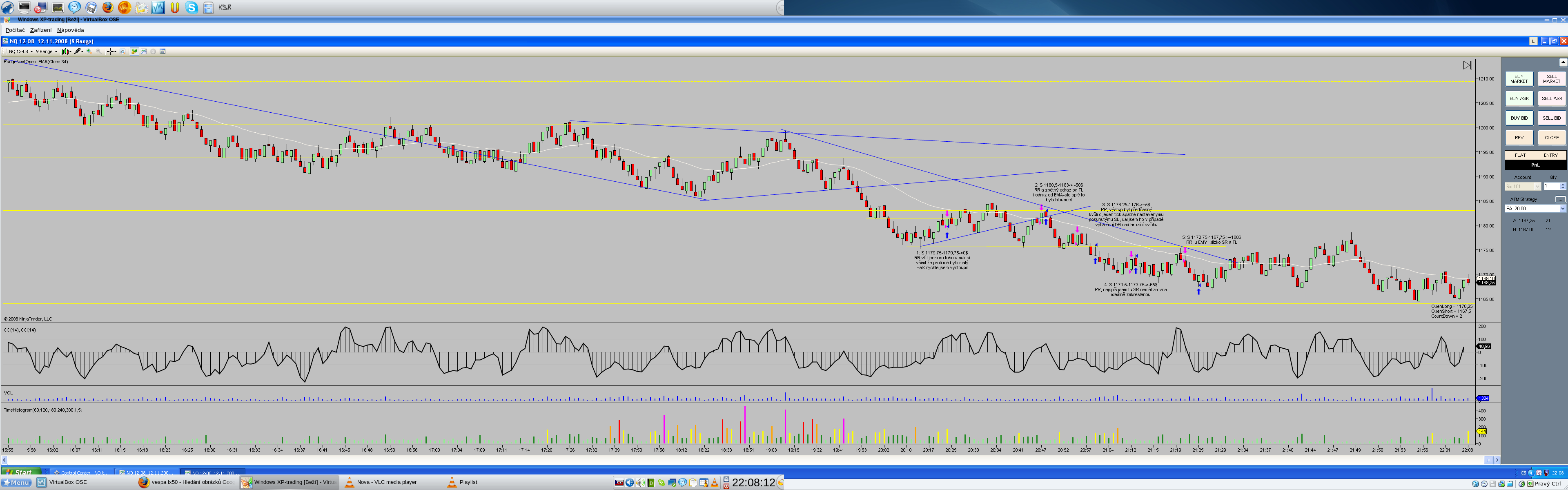The image size is (1568, 490).
Task: Open the 9 Range interval dropdown
Action: pyautogui.click(x=56, y=52)
